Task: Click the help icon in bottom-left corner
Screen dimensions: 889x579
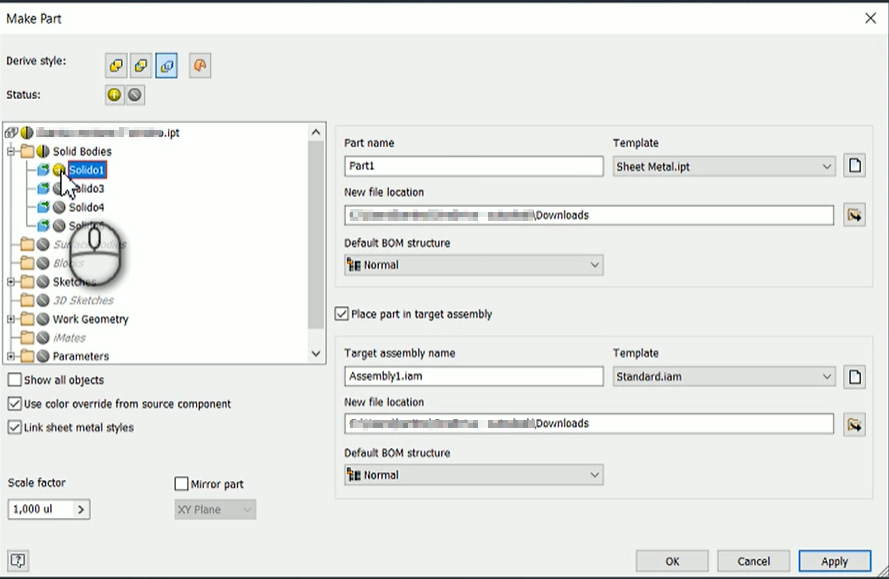Action: pyautogui.click(x=17, y=562)
